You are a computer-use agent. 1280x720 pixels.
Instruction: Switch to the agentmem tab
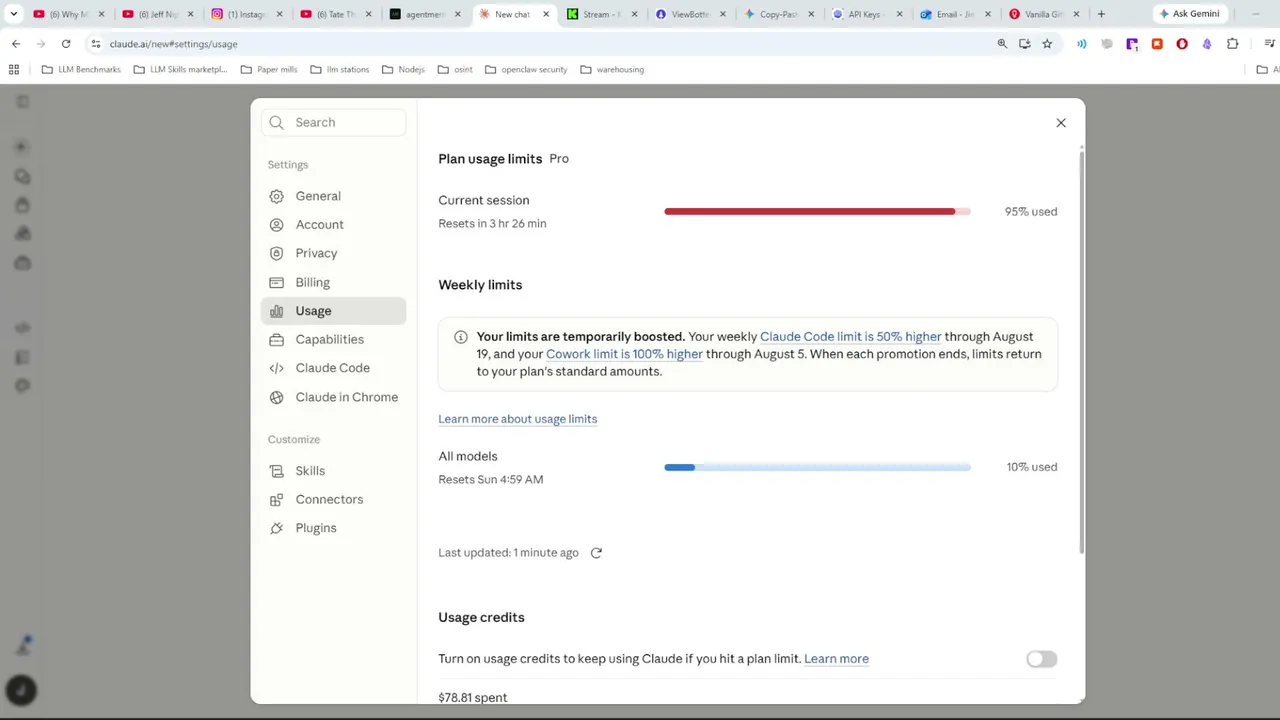point(425,14)
